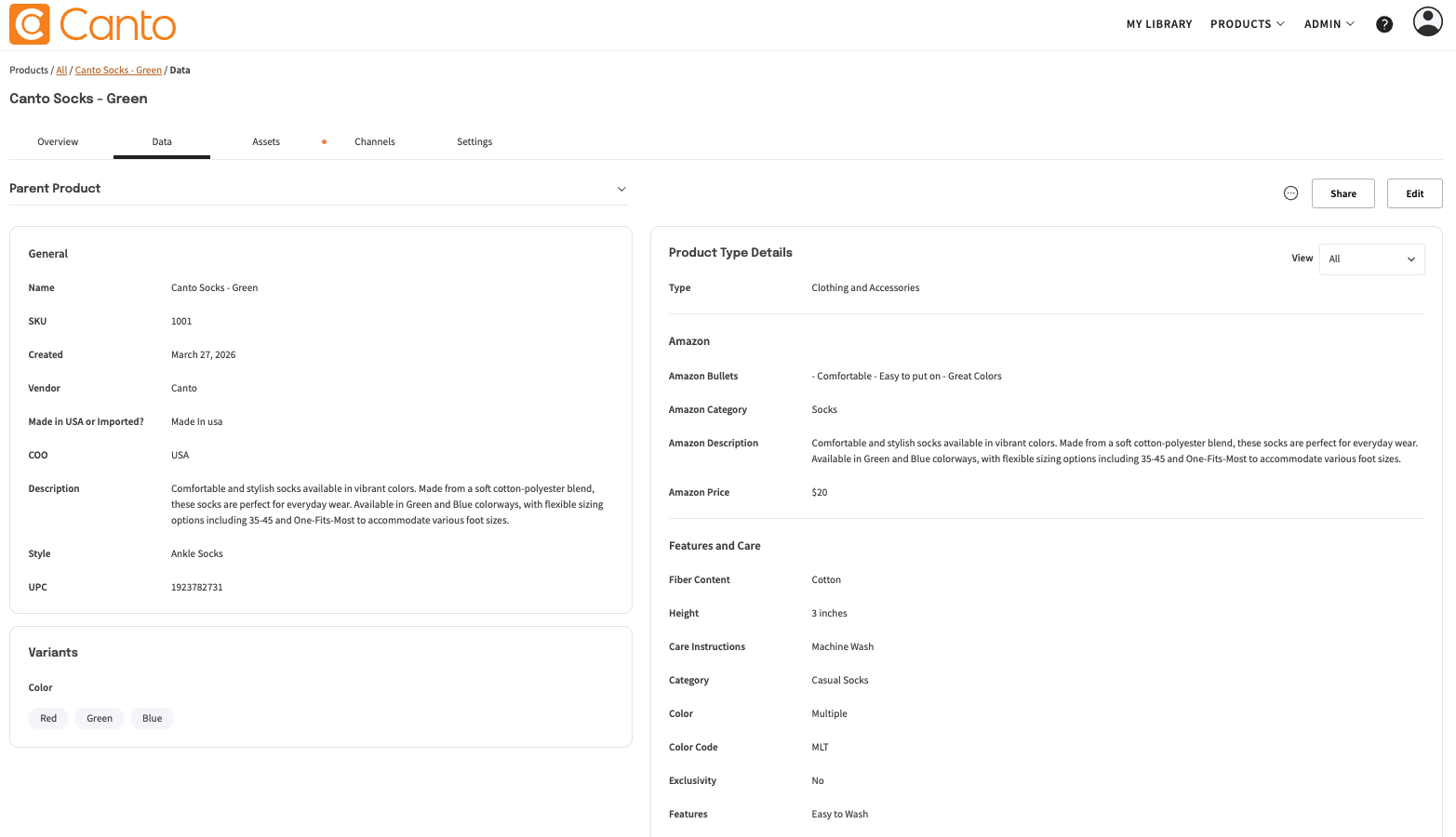Click the Share button
The image size is (1456, 837).
click(x=1342, y=193)
